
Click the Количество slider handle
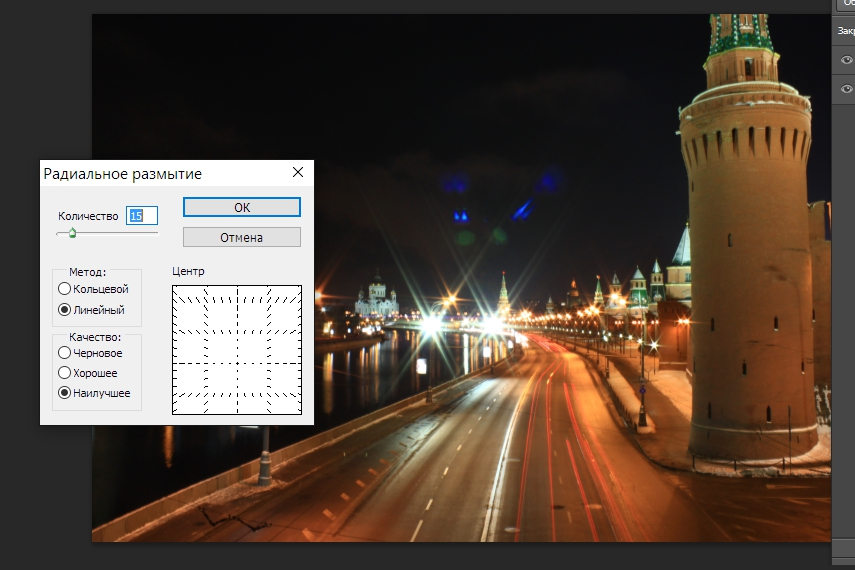pyautogui.click(x=72, y=233)
